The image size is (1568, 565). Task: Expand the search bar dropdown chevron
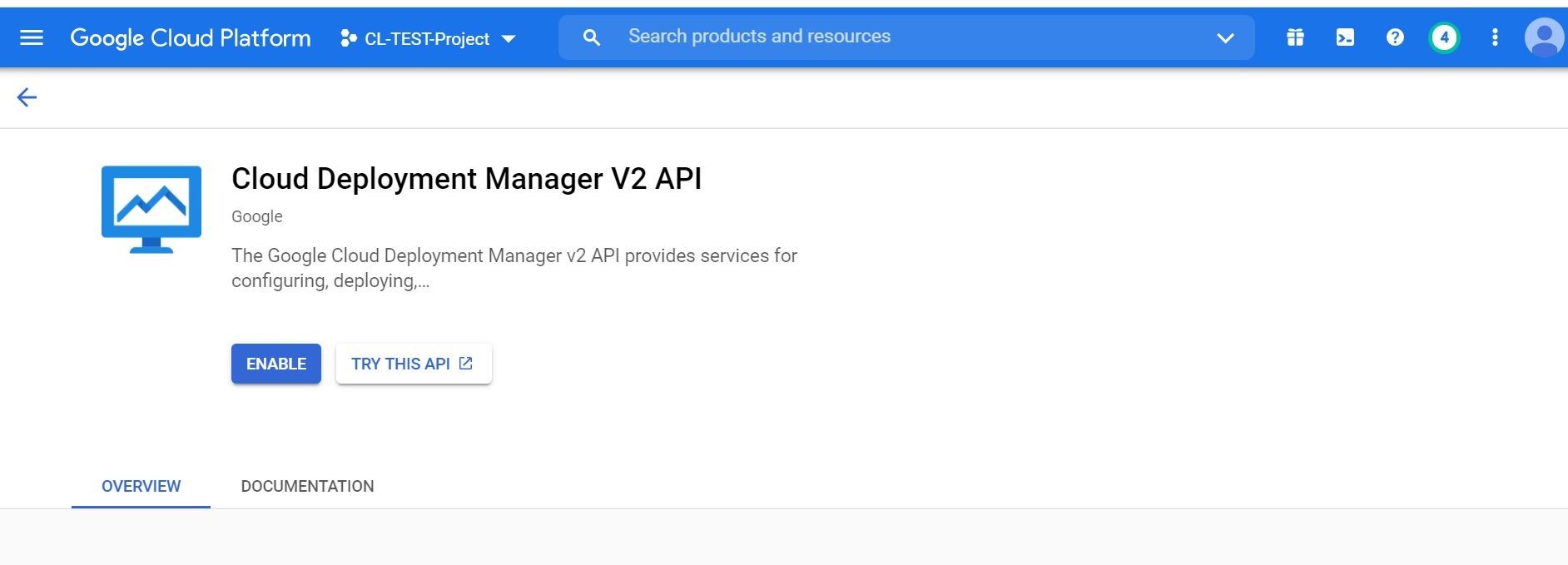click(x=1225, y=37)
